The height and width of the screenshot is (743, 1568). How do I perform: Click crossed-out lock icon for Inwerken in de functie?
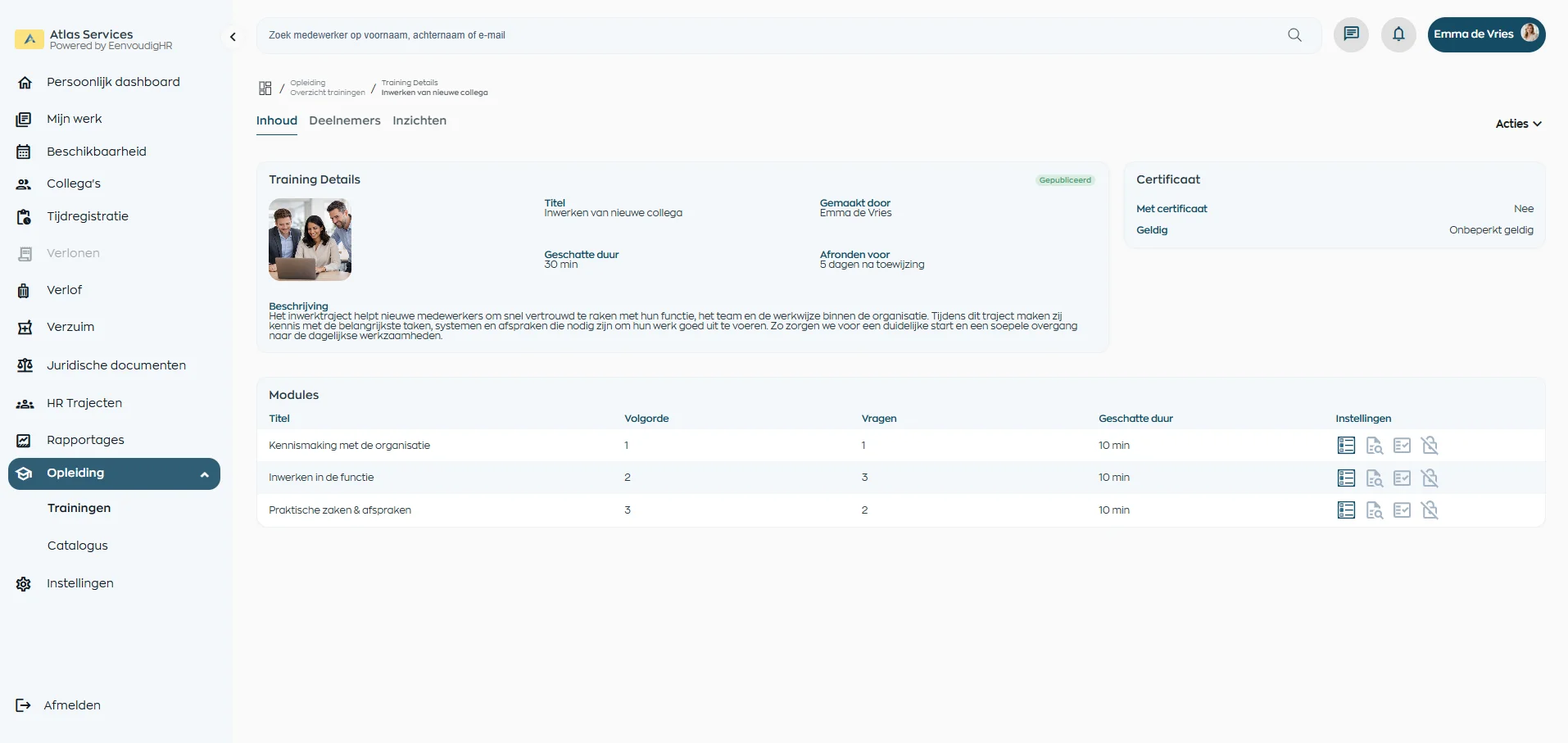tap(1430, 478)
